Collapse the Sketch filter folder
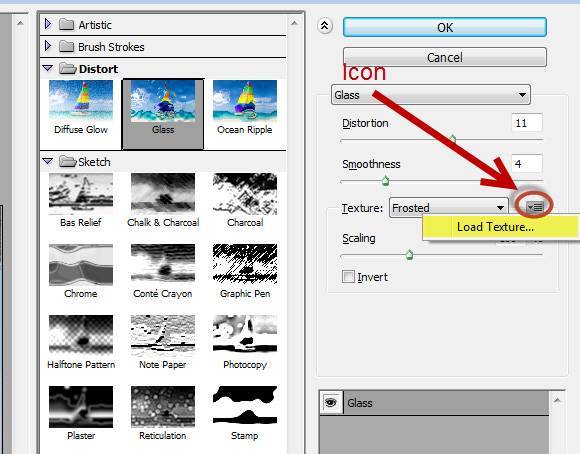 [47, 161]
